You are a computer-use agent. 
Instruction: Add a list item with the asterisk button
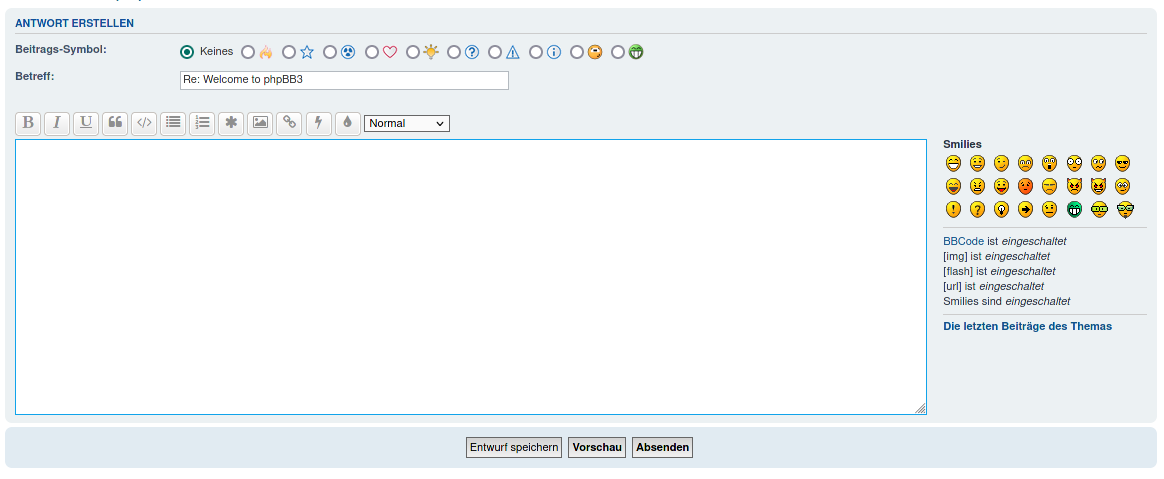click(x=231, y=123)
